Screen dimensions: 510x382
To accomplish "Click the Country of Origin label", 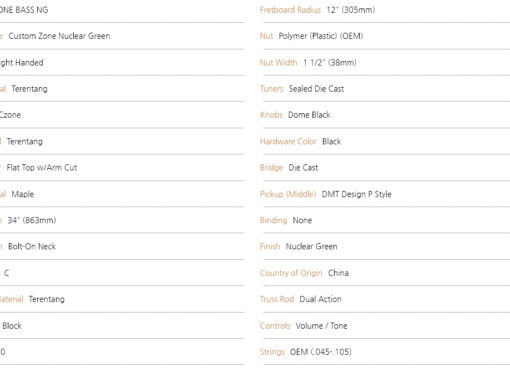I will point(291,273).
